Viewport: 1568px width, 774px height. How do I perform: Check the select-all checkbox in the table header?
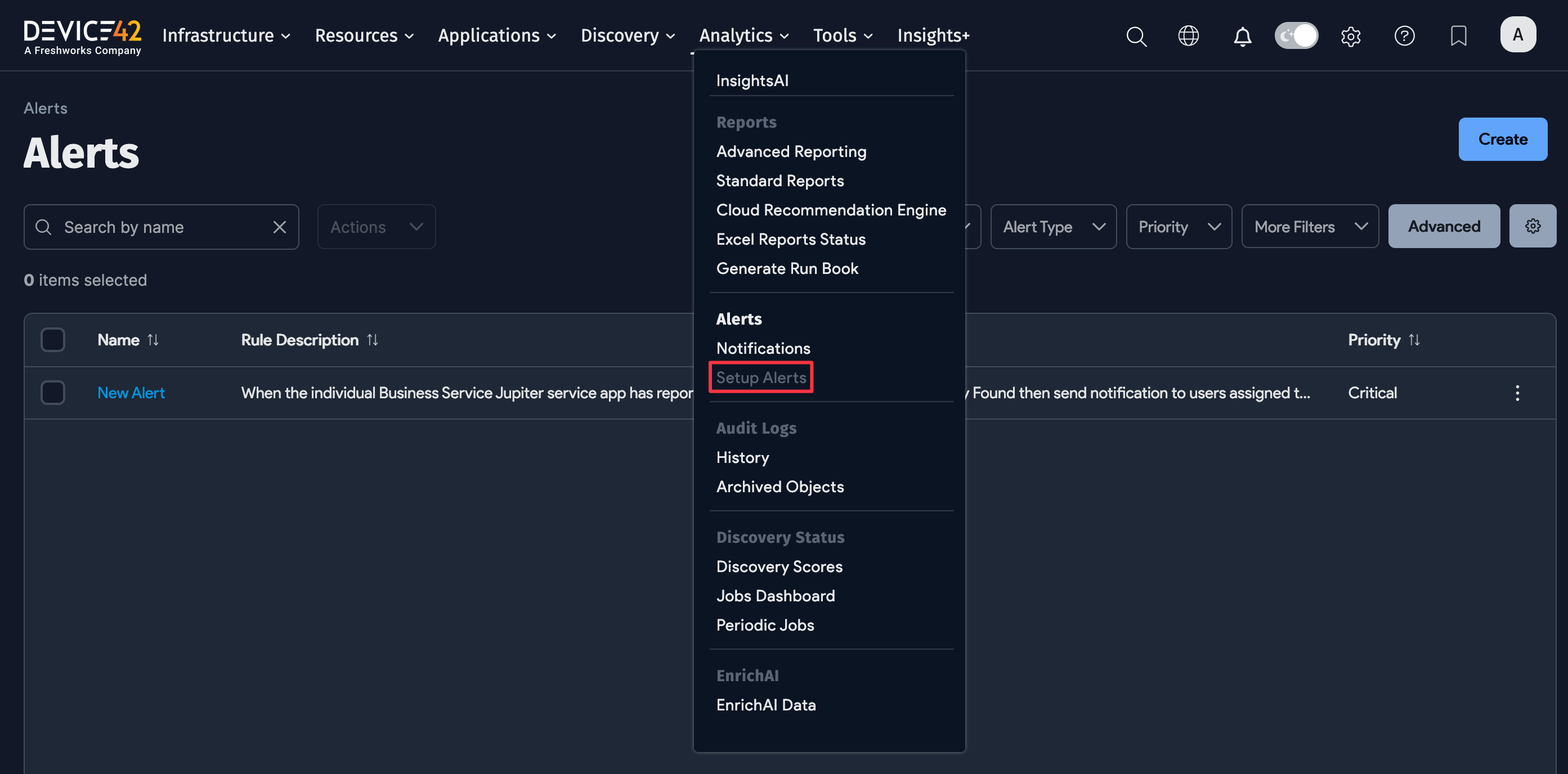[x=52, y=340]
